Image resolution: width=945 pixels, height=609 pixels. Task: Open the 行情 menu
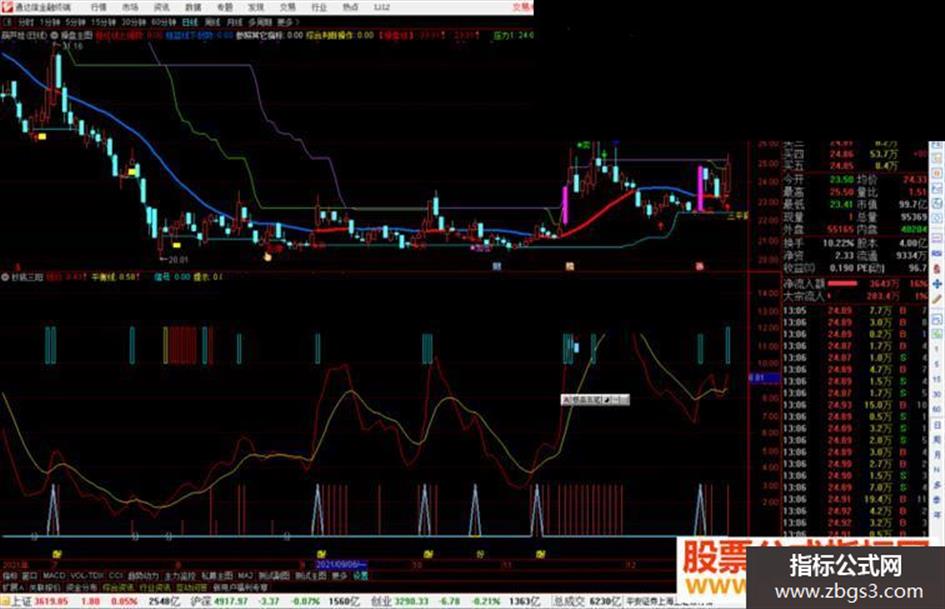pos(98,7)
